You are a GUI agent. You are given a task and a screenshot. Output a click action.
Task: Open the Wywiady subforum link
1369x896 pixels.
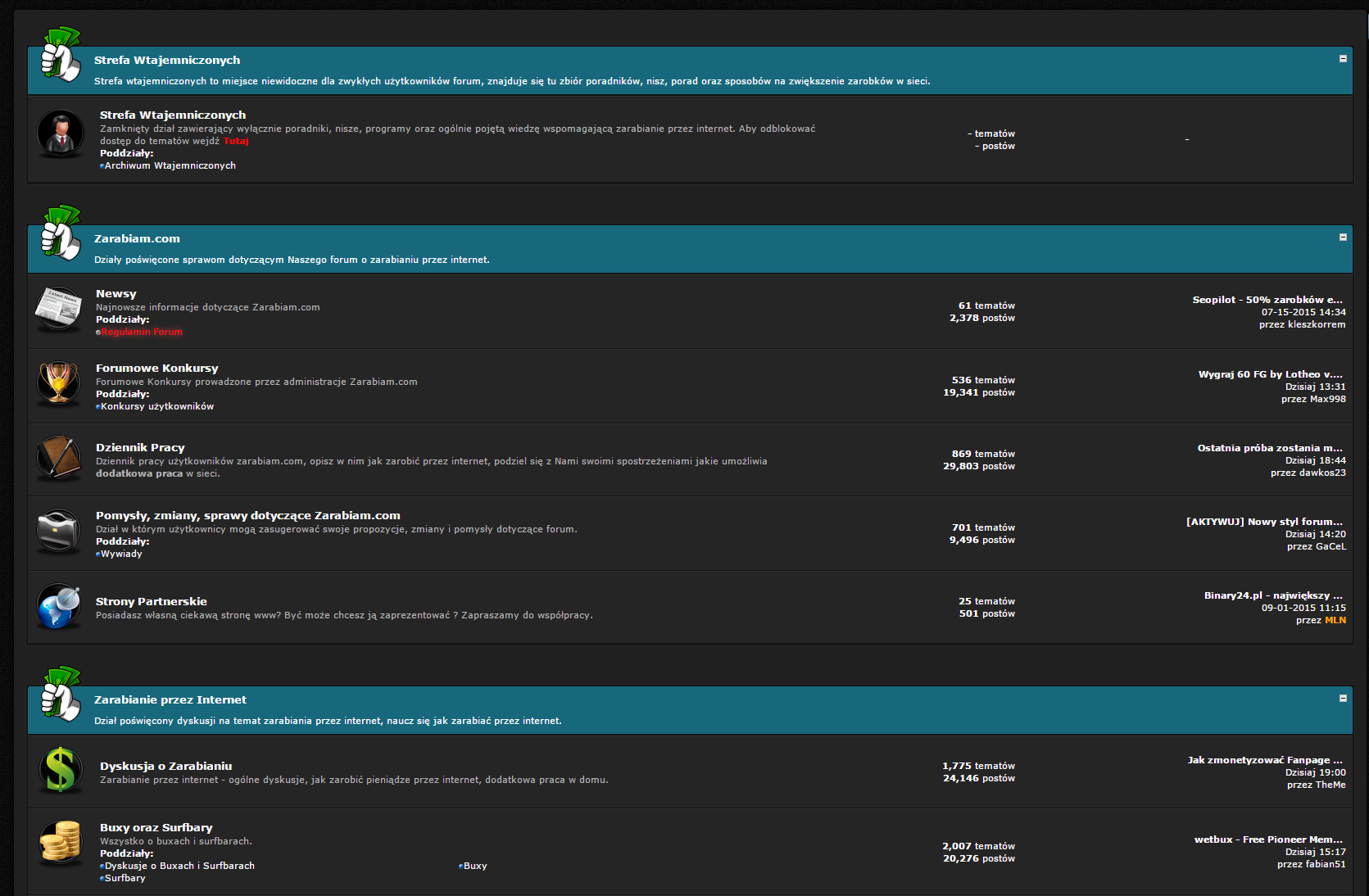121,554
